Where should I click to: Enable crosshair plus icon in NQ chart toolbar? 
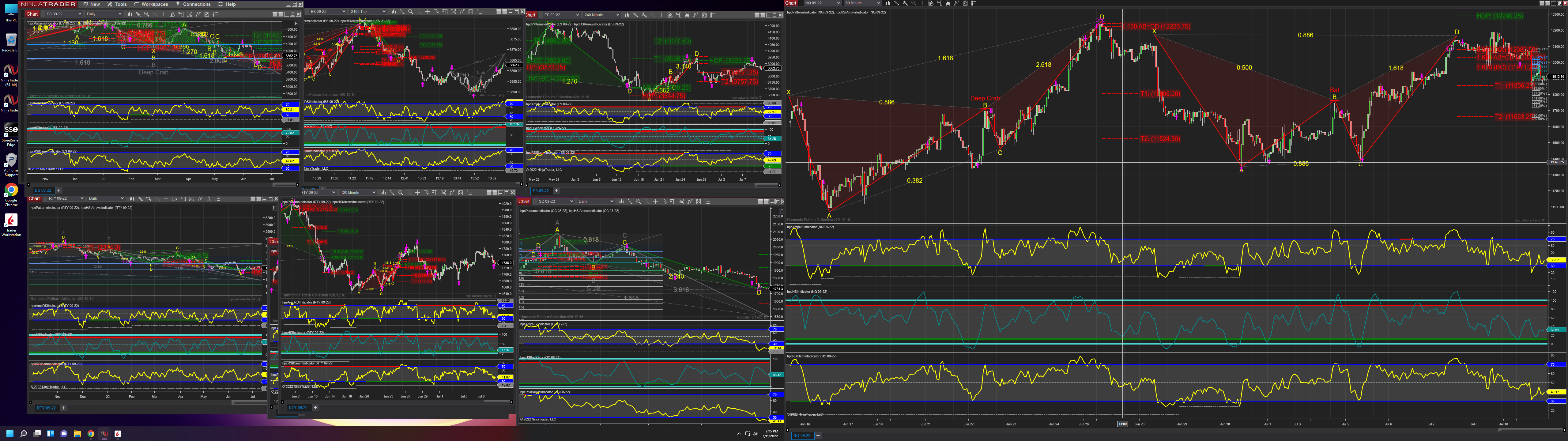click(922, 3)
